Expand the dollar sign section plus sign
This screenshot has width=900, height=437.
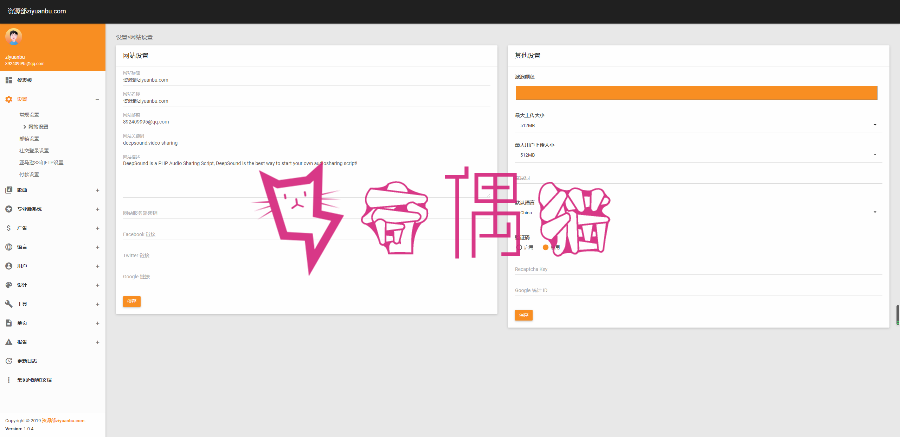(x=97, y=228)
